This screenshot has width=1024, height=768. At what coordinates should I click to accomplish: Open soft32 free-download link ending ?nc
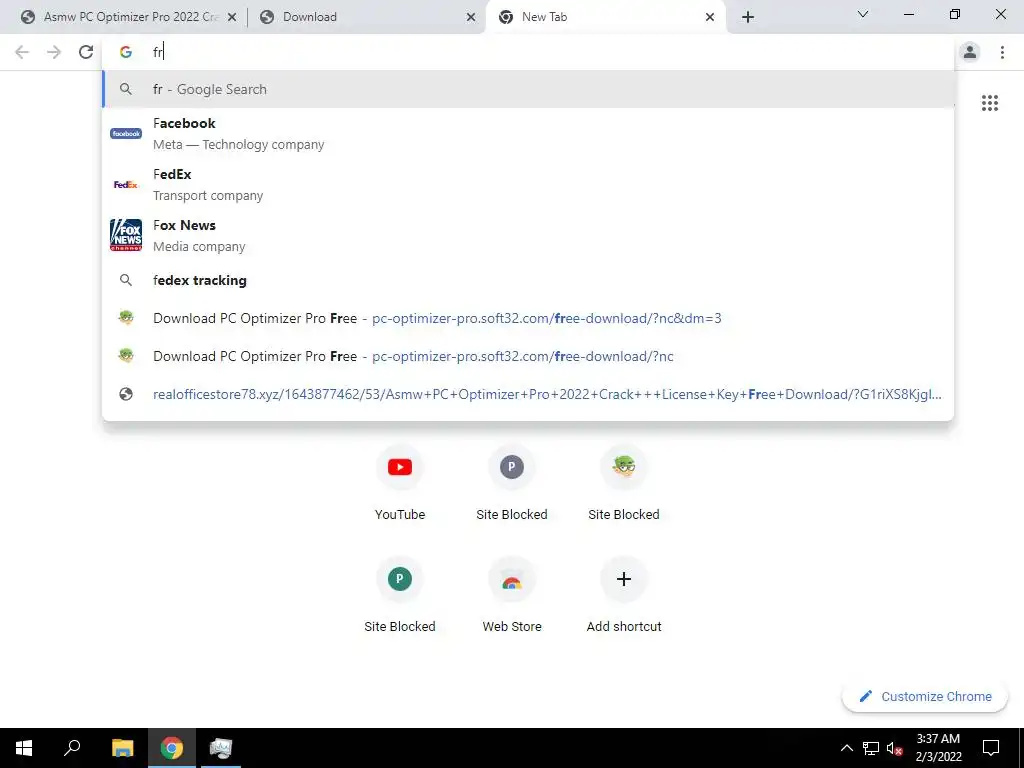pos(528,356)
